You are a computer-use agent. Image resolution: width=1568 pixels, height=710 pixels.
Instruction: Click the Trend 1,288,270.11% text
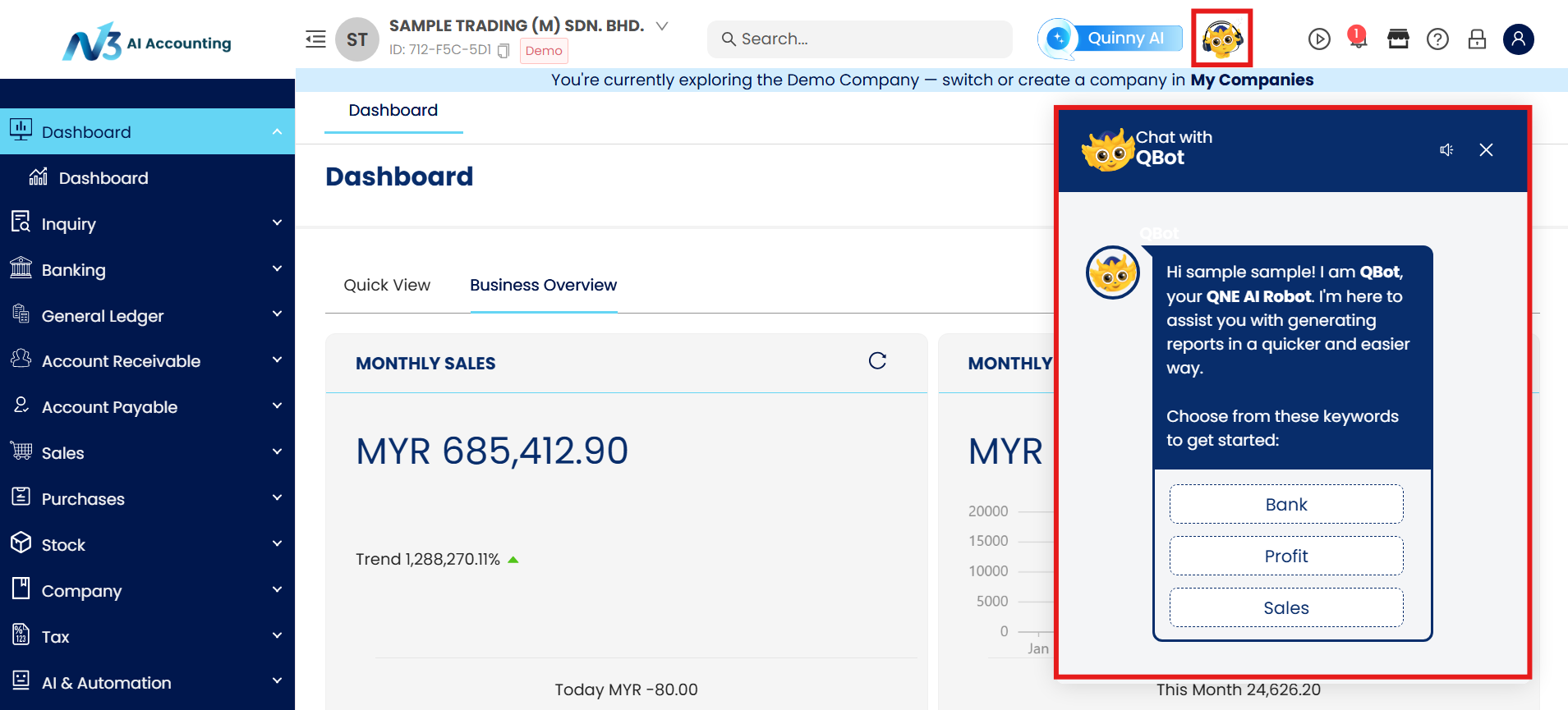[428, 559]
